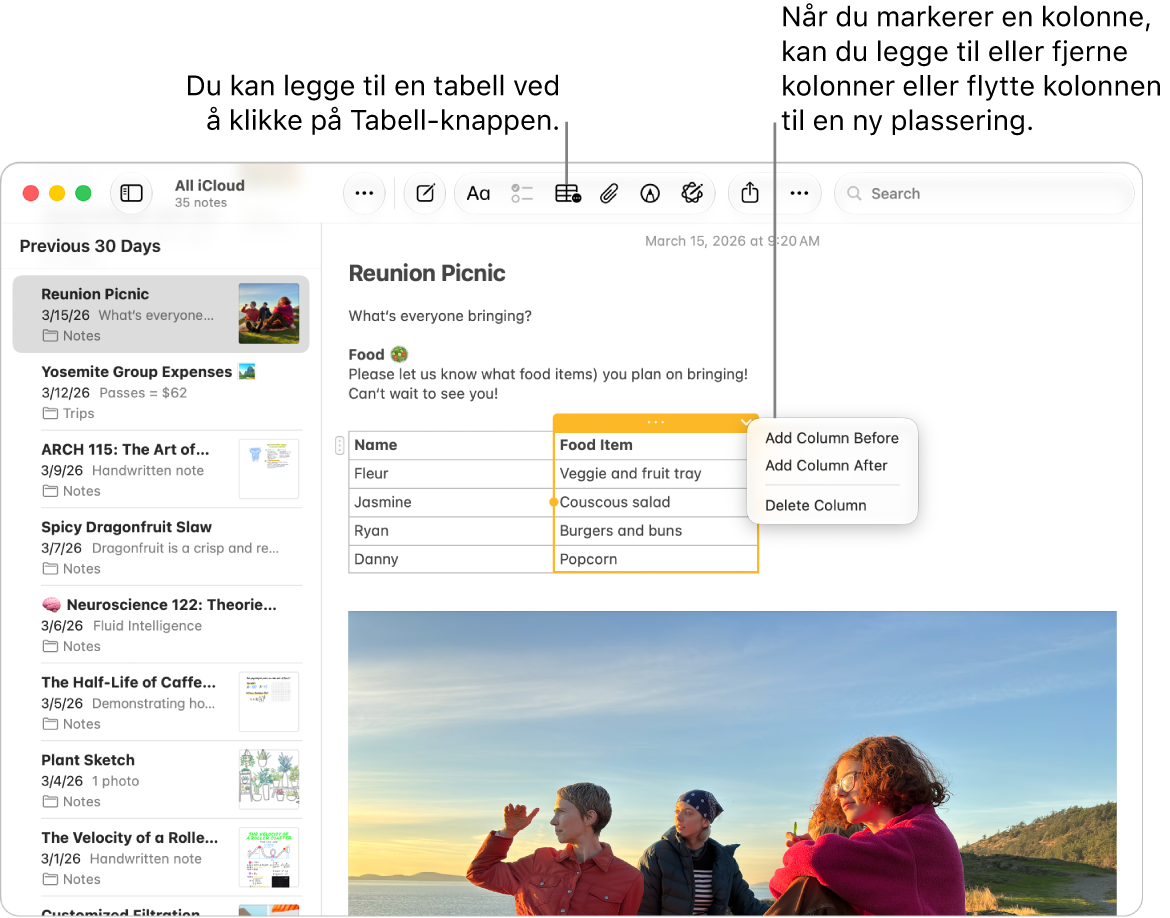Click the writing tools icon beside markup
The width and height of the screenshot is (1170, 918).
click(692, 193)
